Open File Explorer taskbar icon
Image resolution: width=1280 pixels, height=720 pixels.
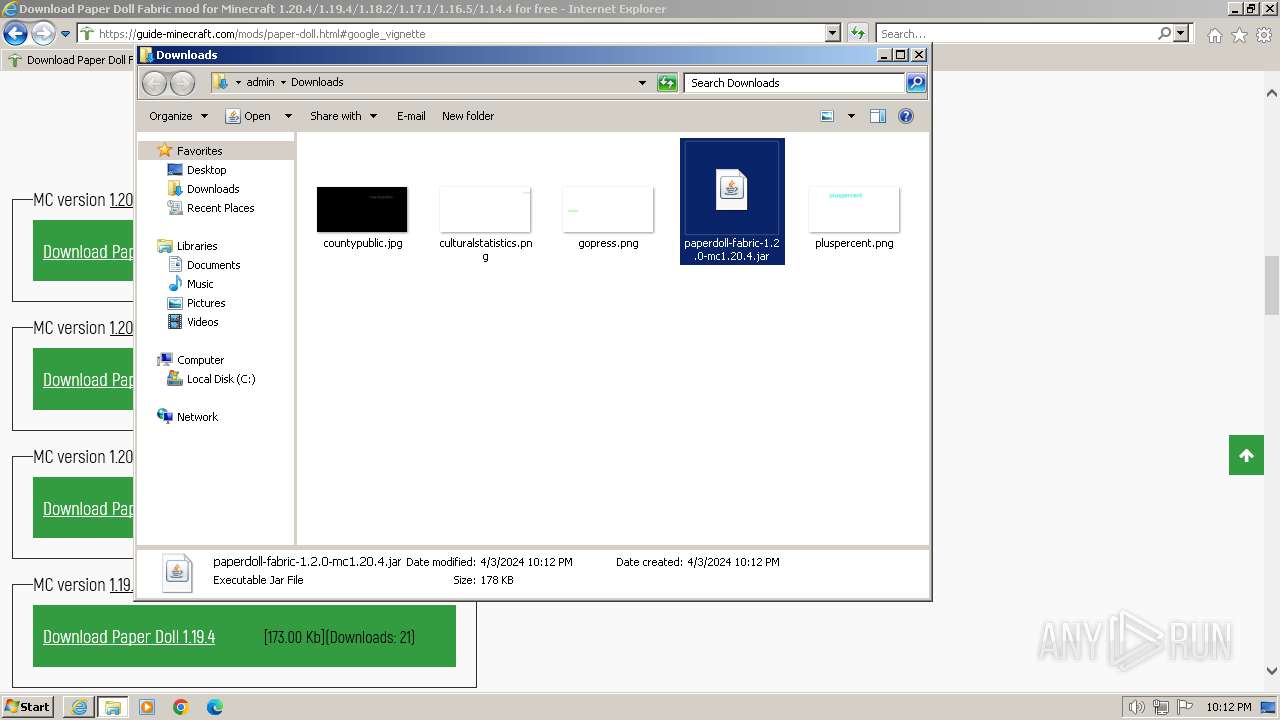(112, 707)
